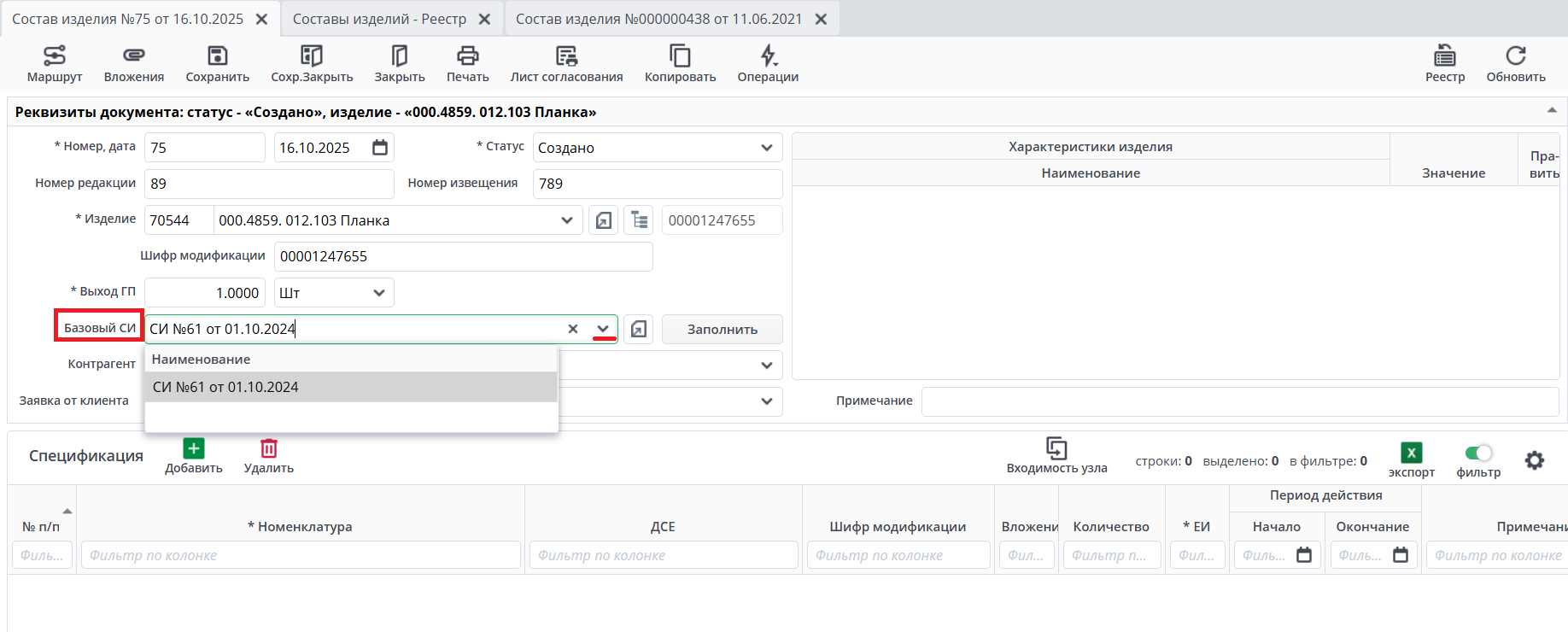Open tab Состав изделия №000000438
This screenshot has height=632, width=1568.
click(658, 19)
